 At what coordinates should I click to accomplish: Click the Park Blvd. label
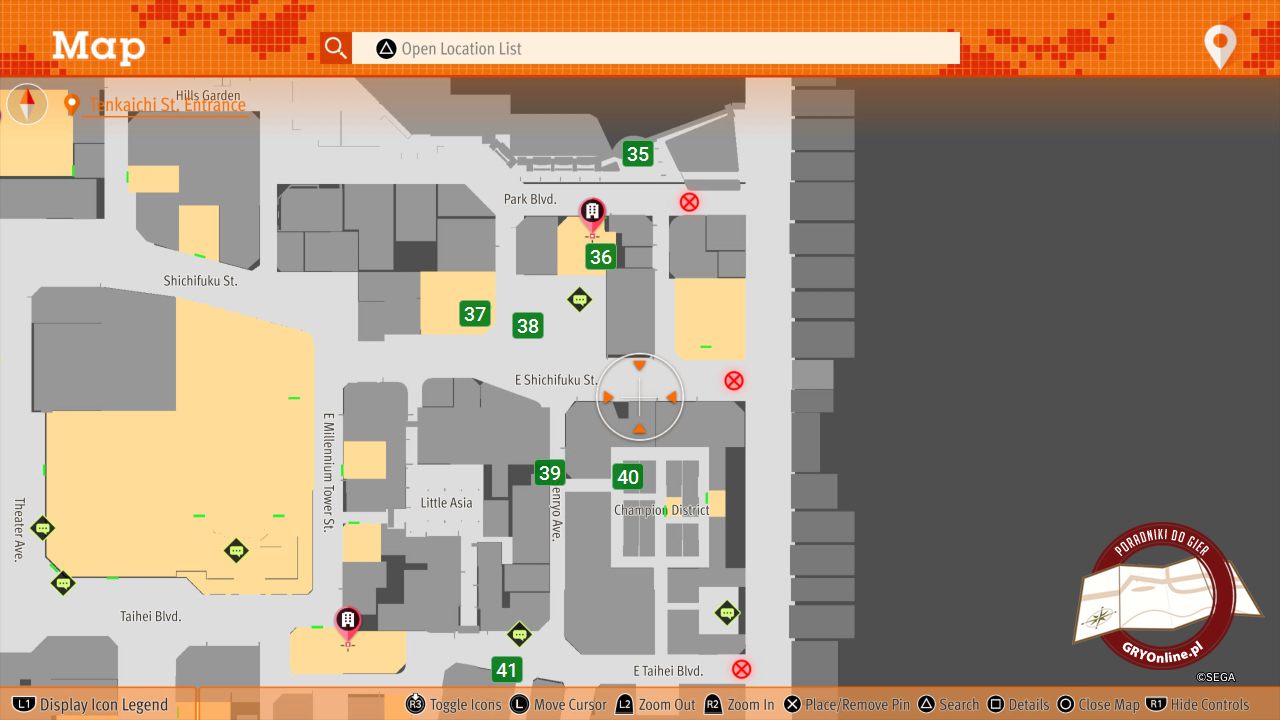tap(530, 199)
